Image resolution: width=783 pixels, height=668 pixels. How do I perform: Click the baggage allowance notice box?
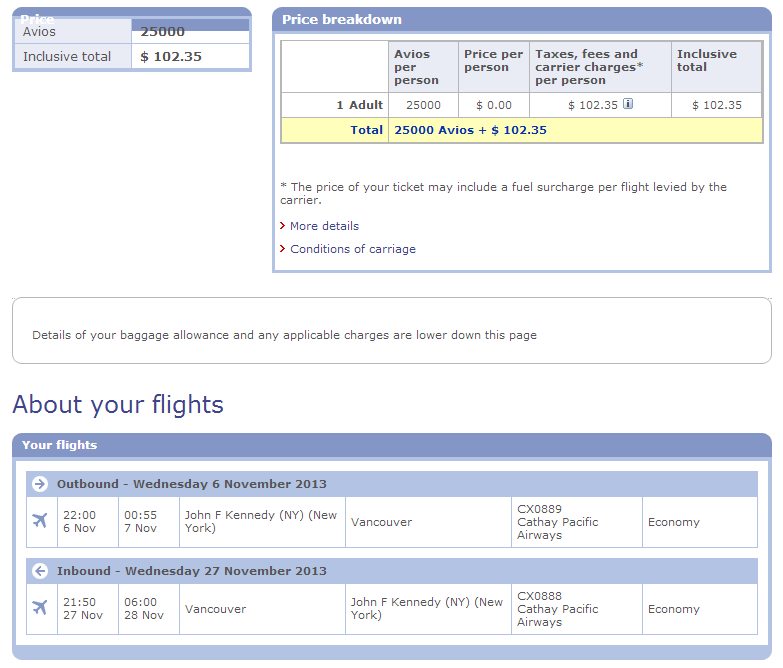pos(392,331)
